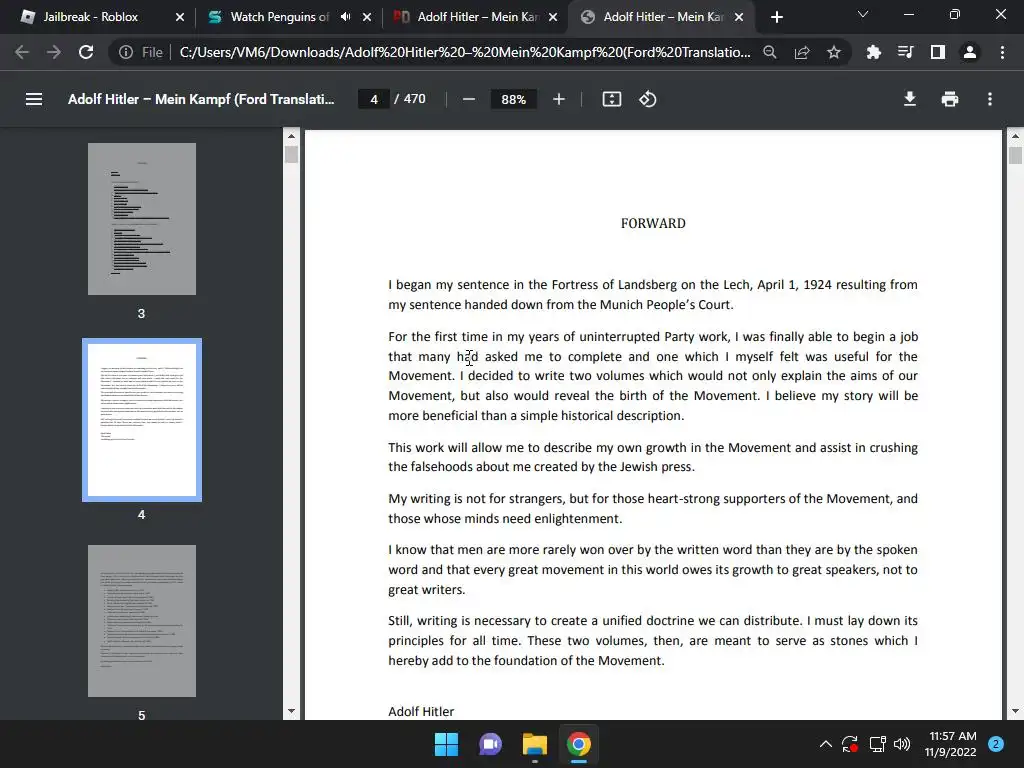Open Teams Chat from taskbar
This screenshot has height=768, width=1024.
490,744
